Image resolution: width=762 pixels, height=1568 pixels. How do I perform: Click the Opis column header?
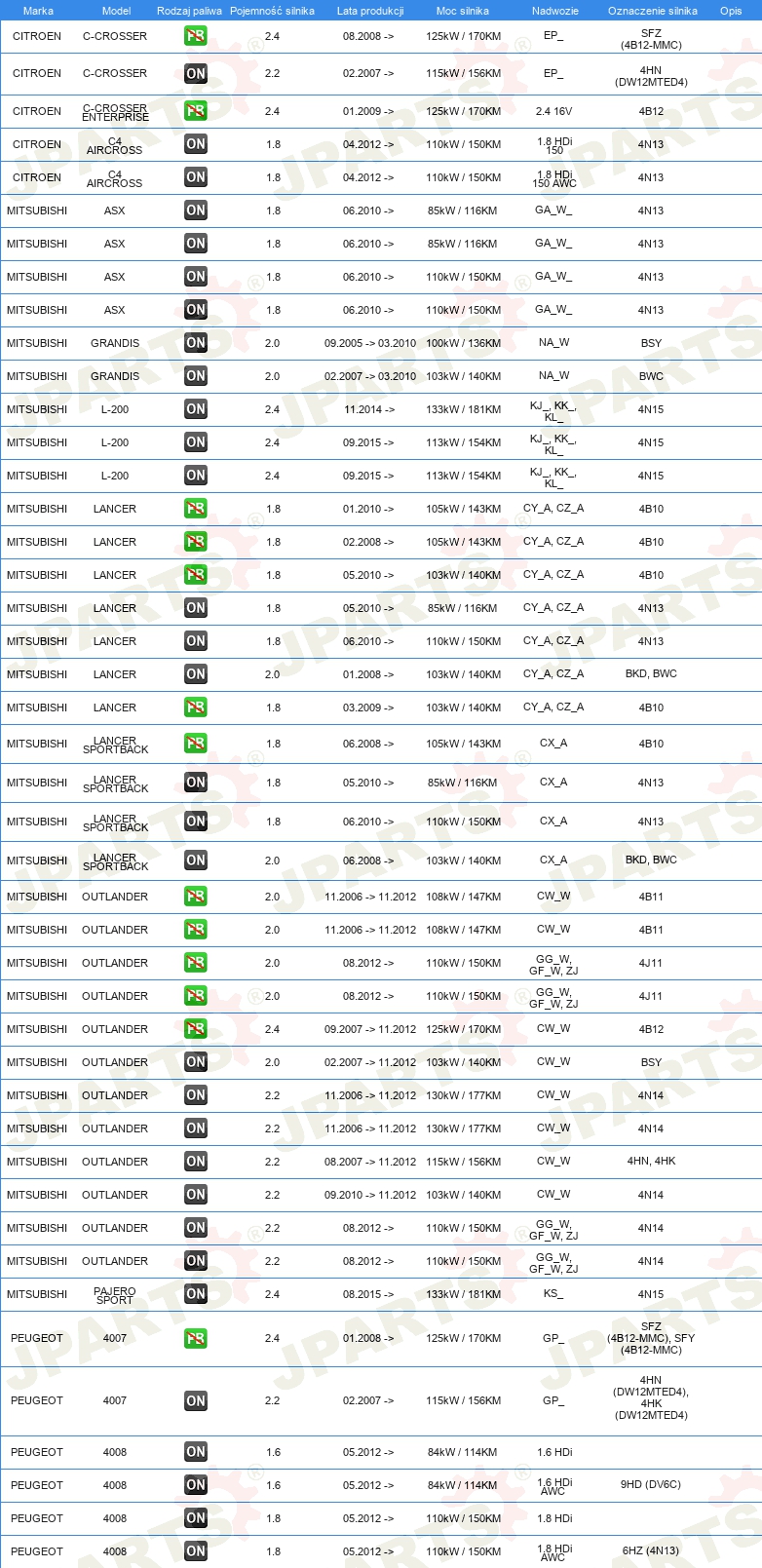click(731, 11)
